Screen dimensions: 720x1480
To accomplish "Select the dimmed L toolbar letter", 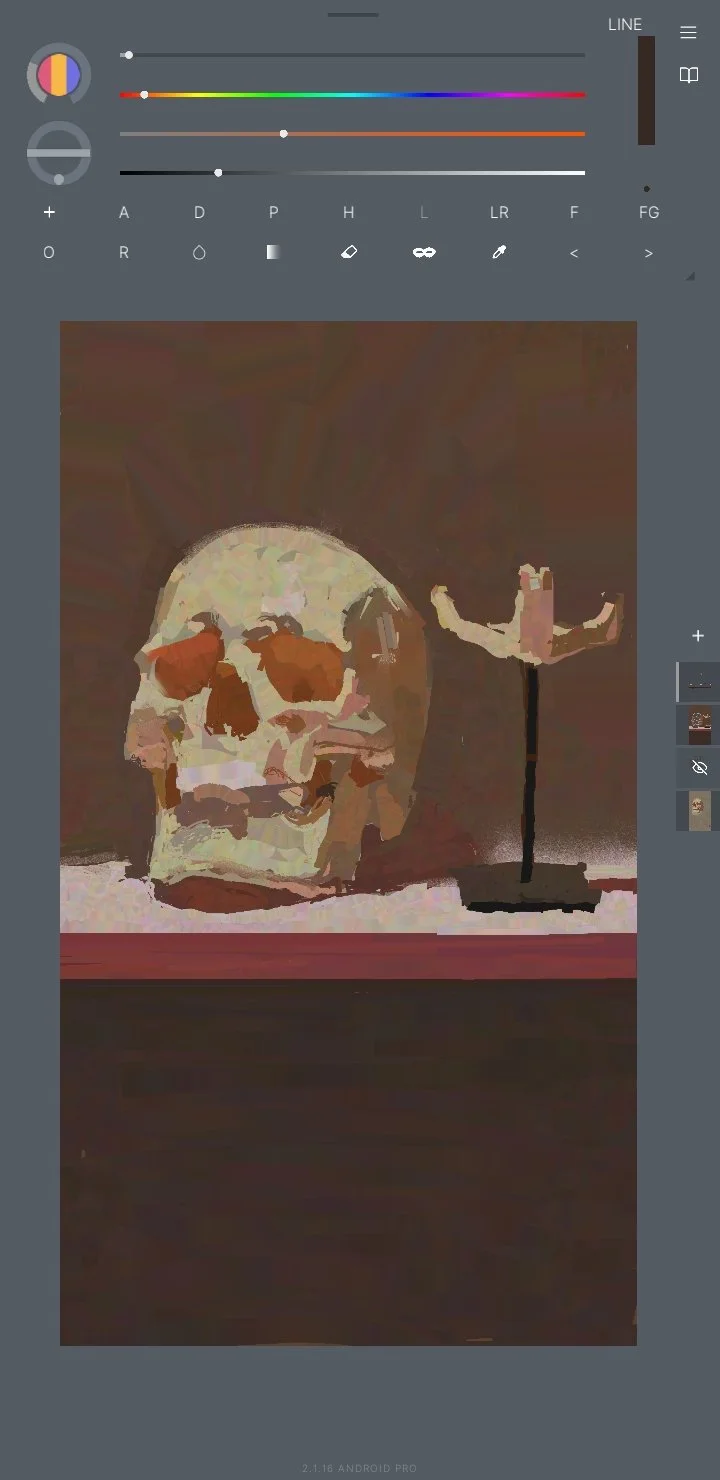I will [x=424, y=212].
